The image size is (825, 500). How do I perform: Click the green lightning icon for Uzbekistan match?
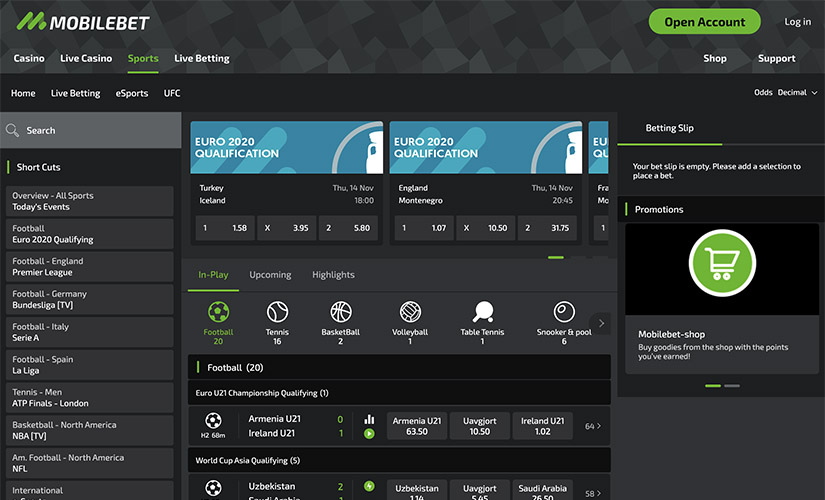coord(369,486)
